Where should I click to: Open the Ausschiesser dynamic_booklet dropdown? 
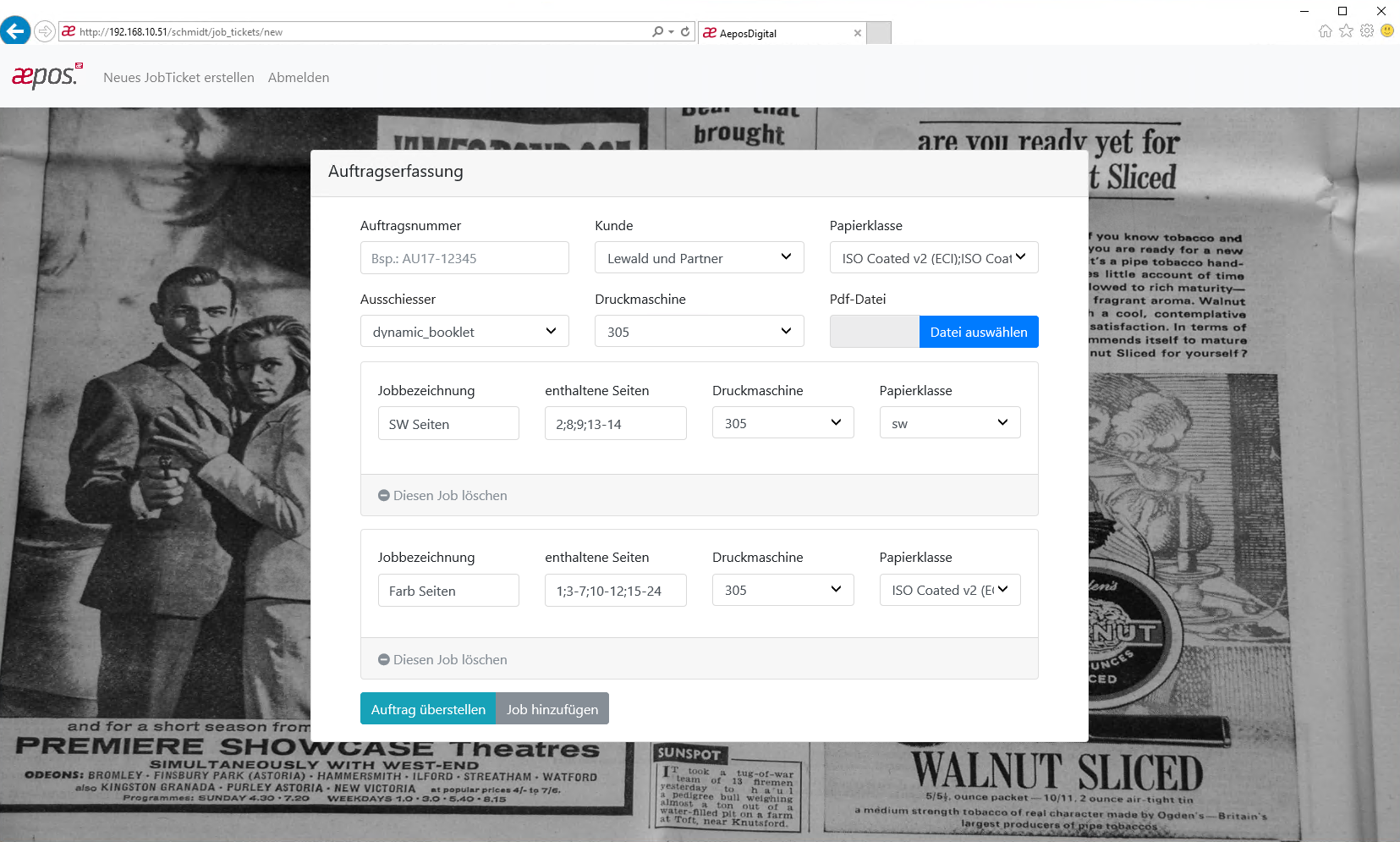[x=464, y=332]
